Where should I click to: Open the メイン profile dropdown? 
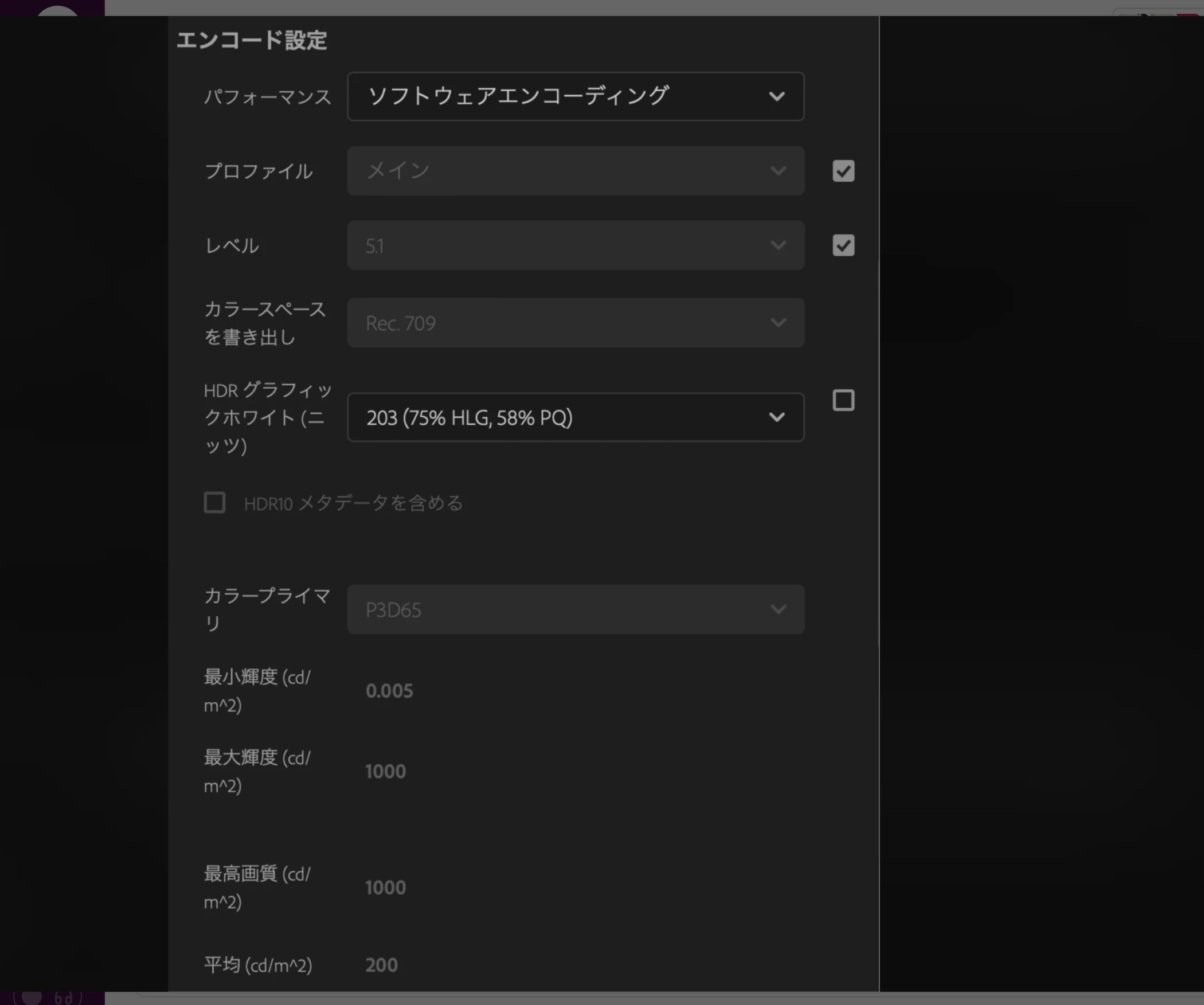(575, 171)
